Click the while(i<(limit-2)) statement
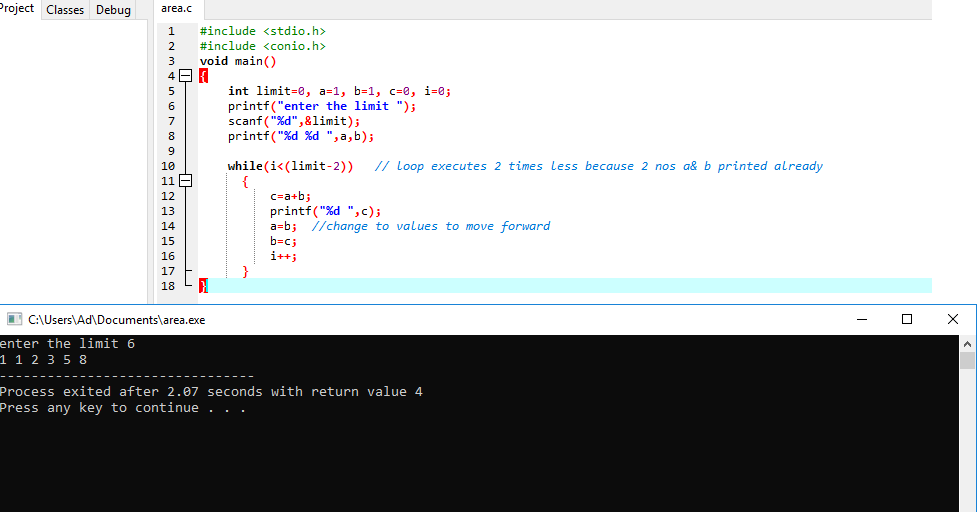This screenshot has width=979, height=512. pos(290,166)
